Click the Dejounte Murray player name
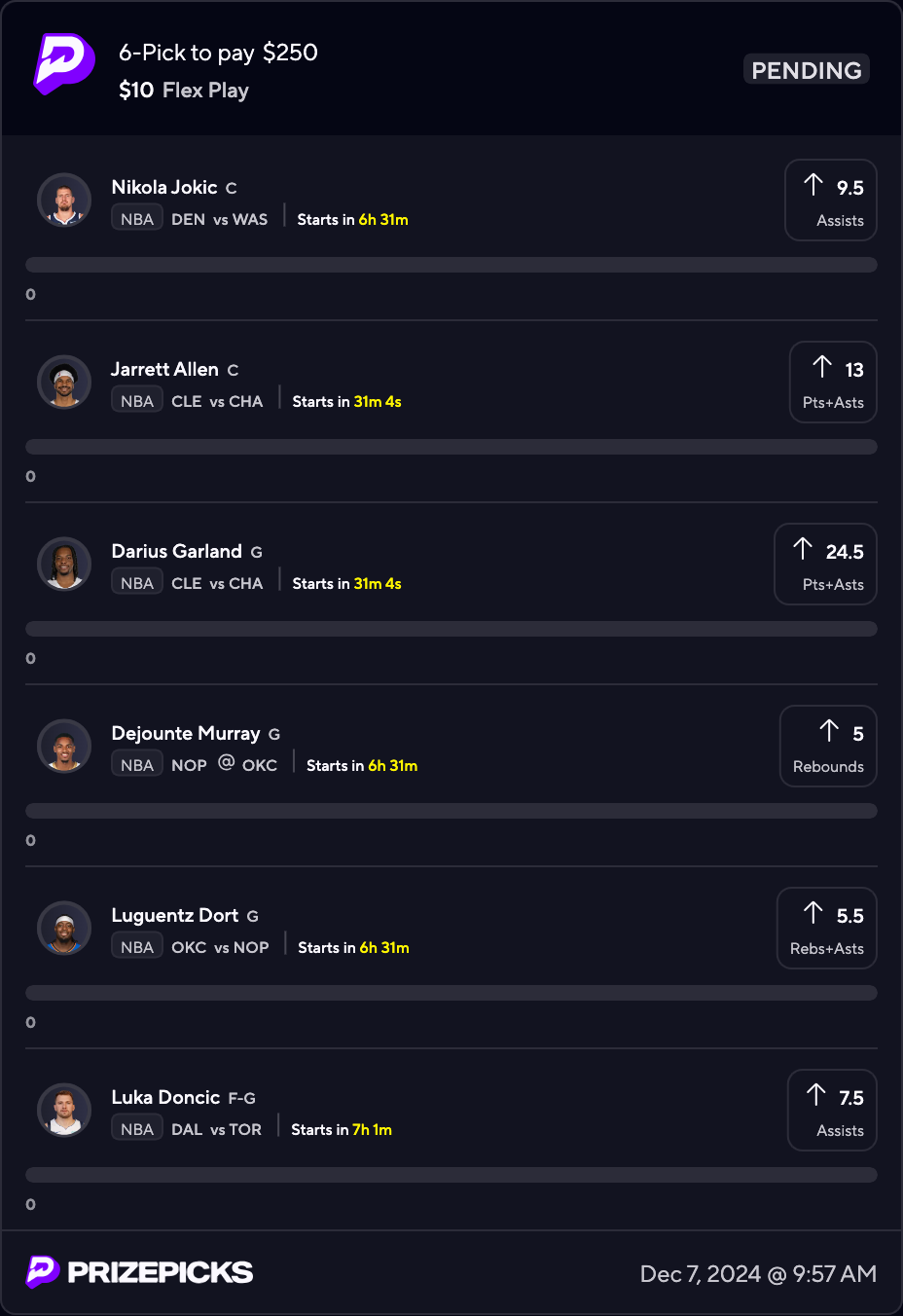903x1316 pixels. (x=186, y=733)
